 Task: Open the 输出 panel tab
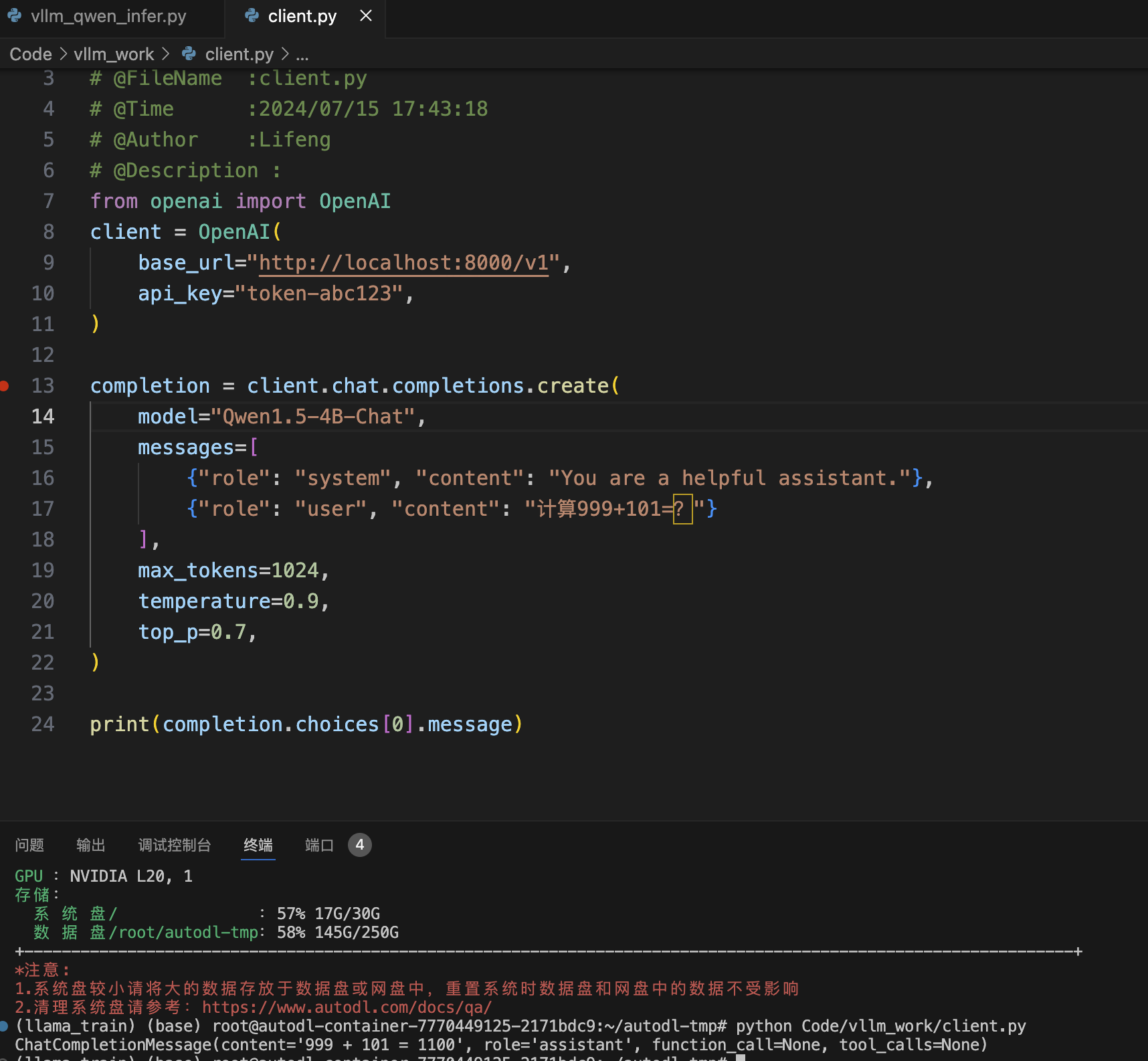coord(91,845)
